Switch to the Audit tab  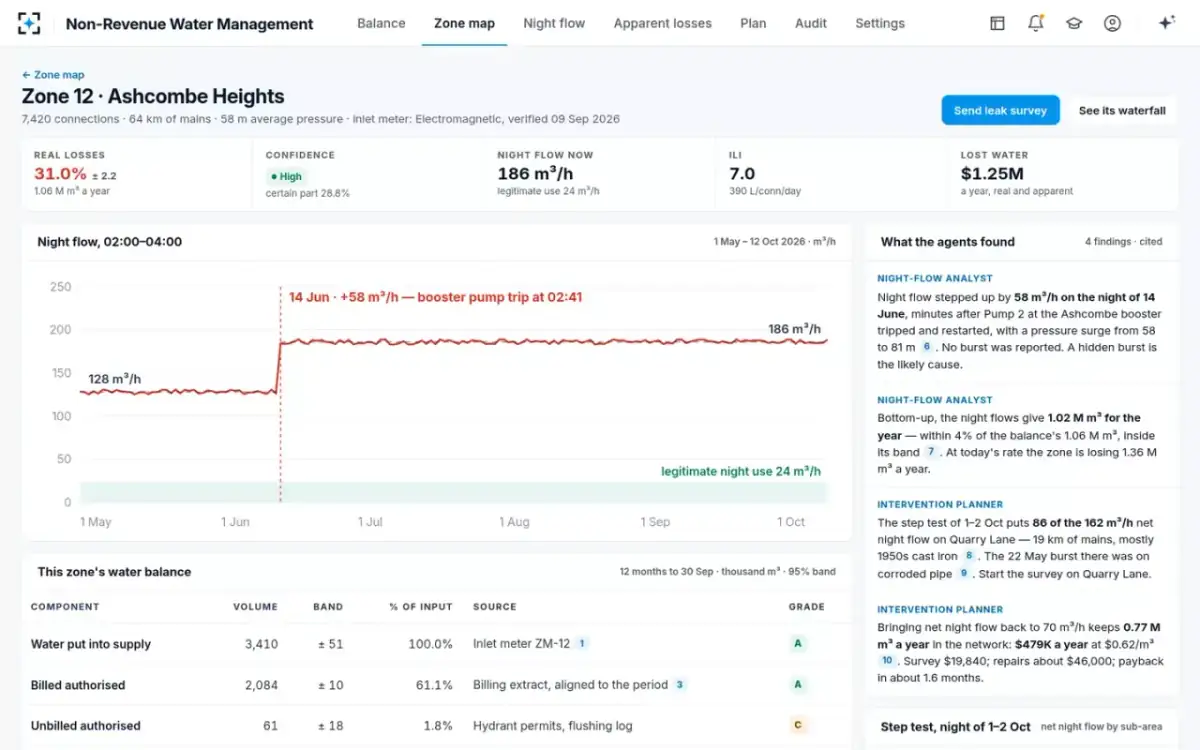[x=811, y=23]
